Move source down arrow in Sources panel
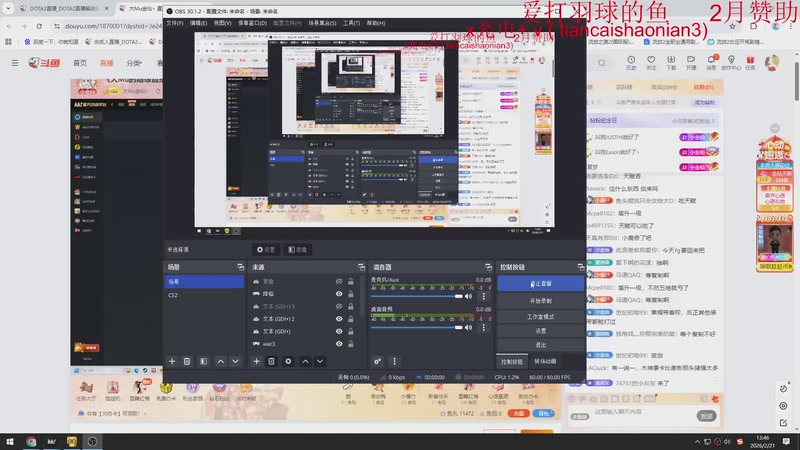 coord(320,361)
